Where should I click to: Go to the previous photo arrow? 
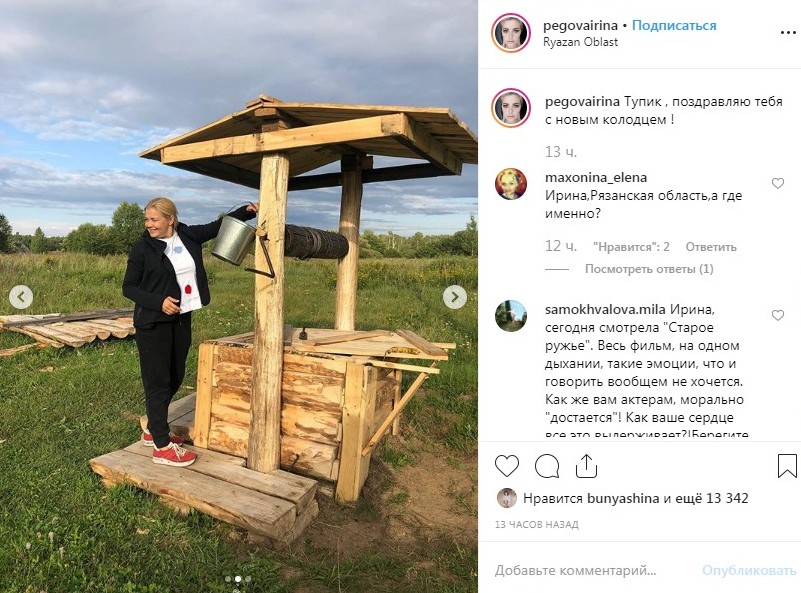click(x=21, y=297)
